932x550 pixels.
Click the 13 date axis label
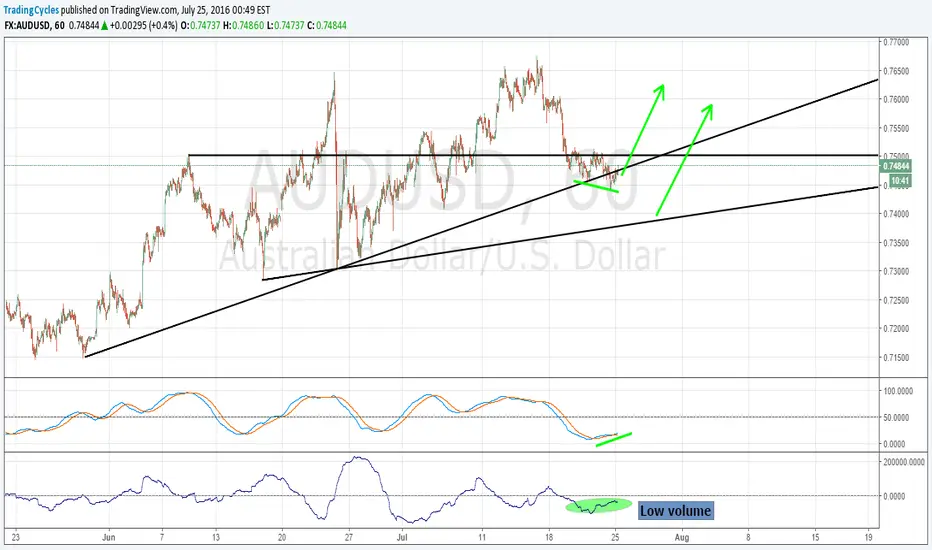click(216, 538)
